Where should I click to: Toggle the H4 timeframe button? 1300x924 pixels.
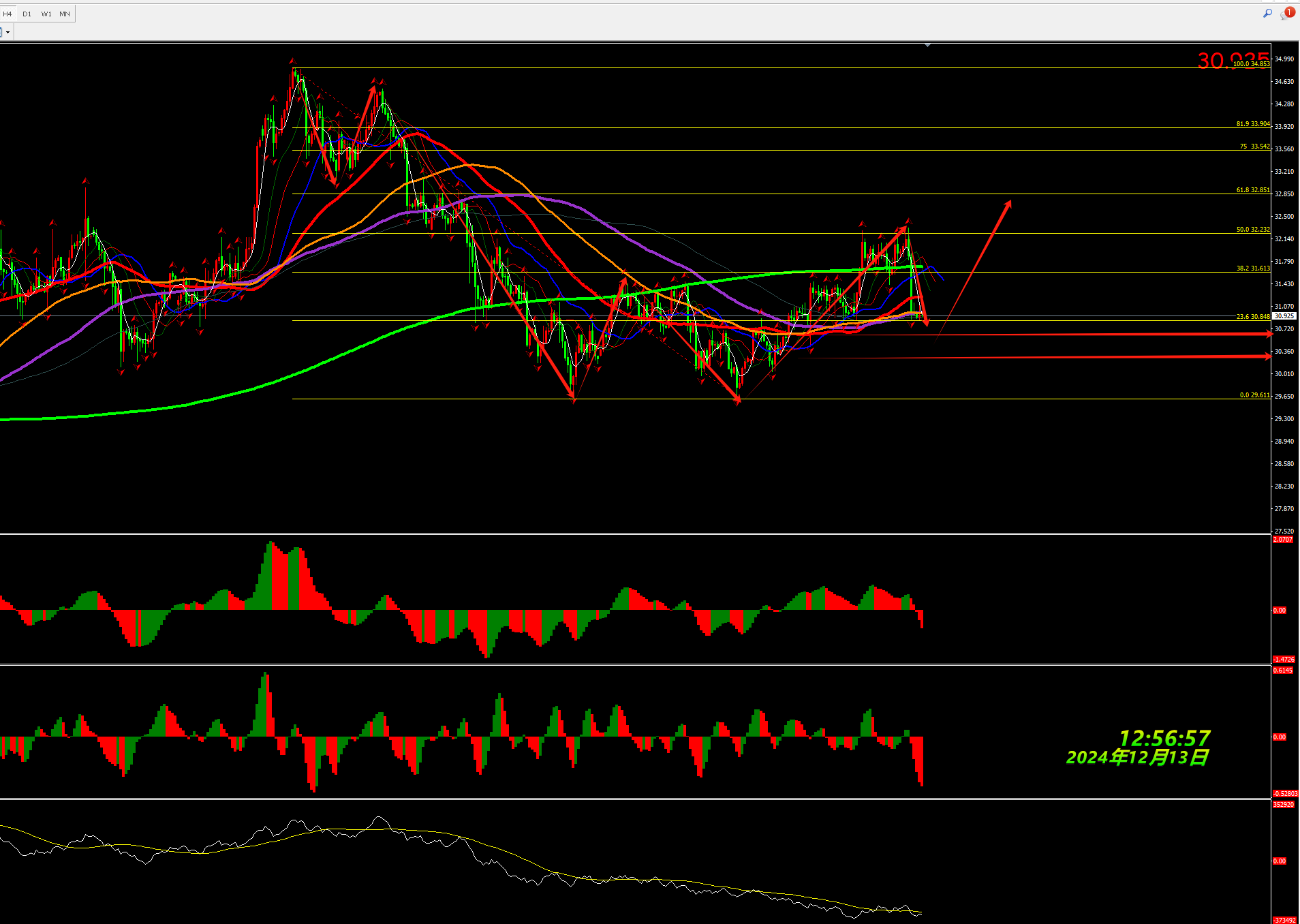click(x=8, y=14)
